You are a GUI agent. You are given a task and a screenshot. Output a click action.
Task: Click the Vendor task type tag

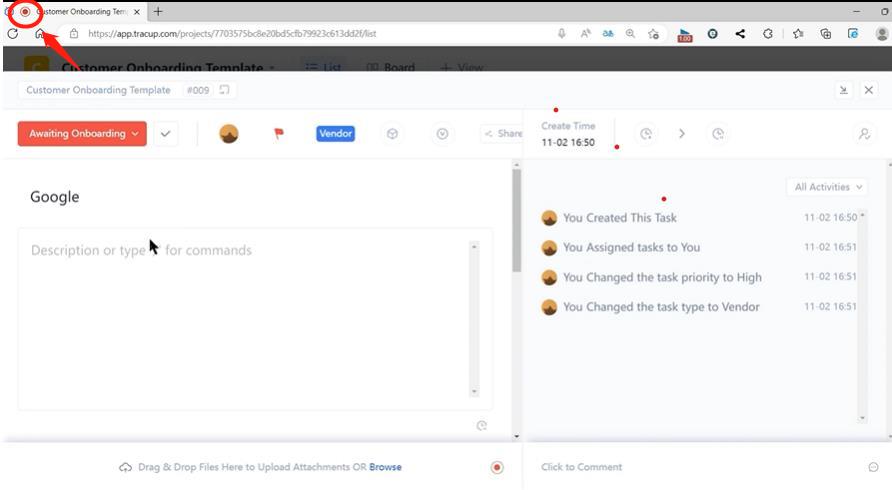[335, 134]
